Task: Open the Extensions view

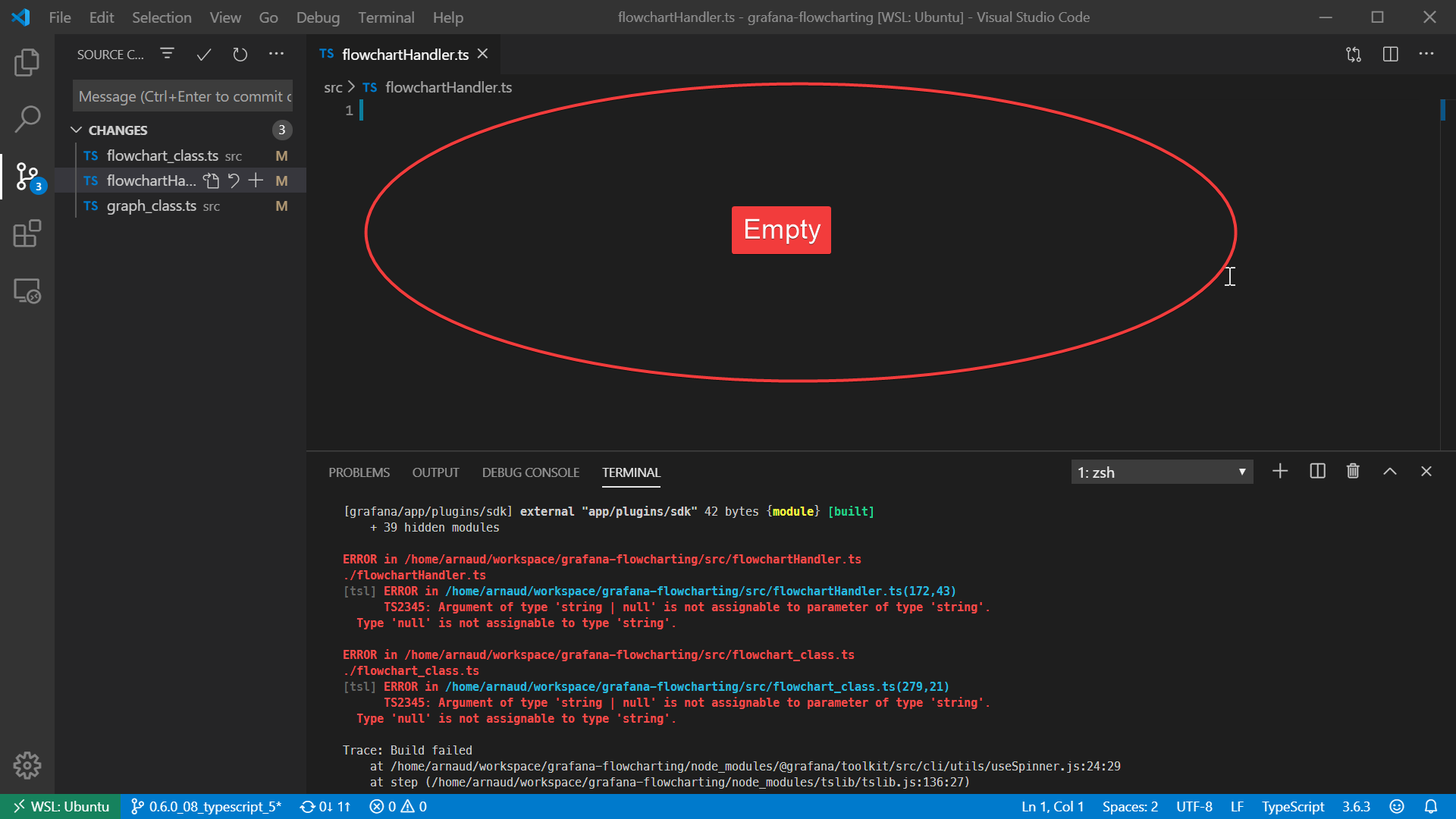Action: 27,234
